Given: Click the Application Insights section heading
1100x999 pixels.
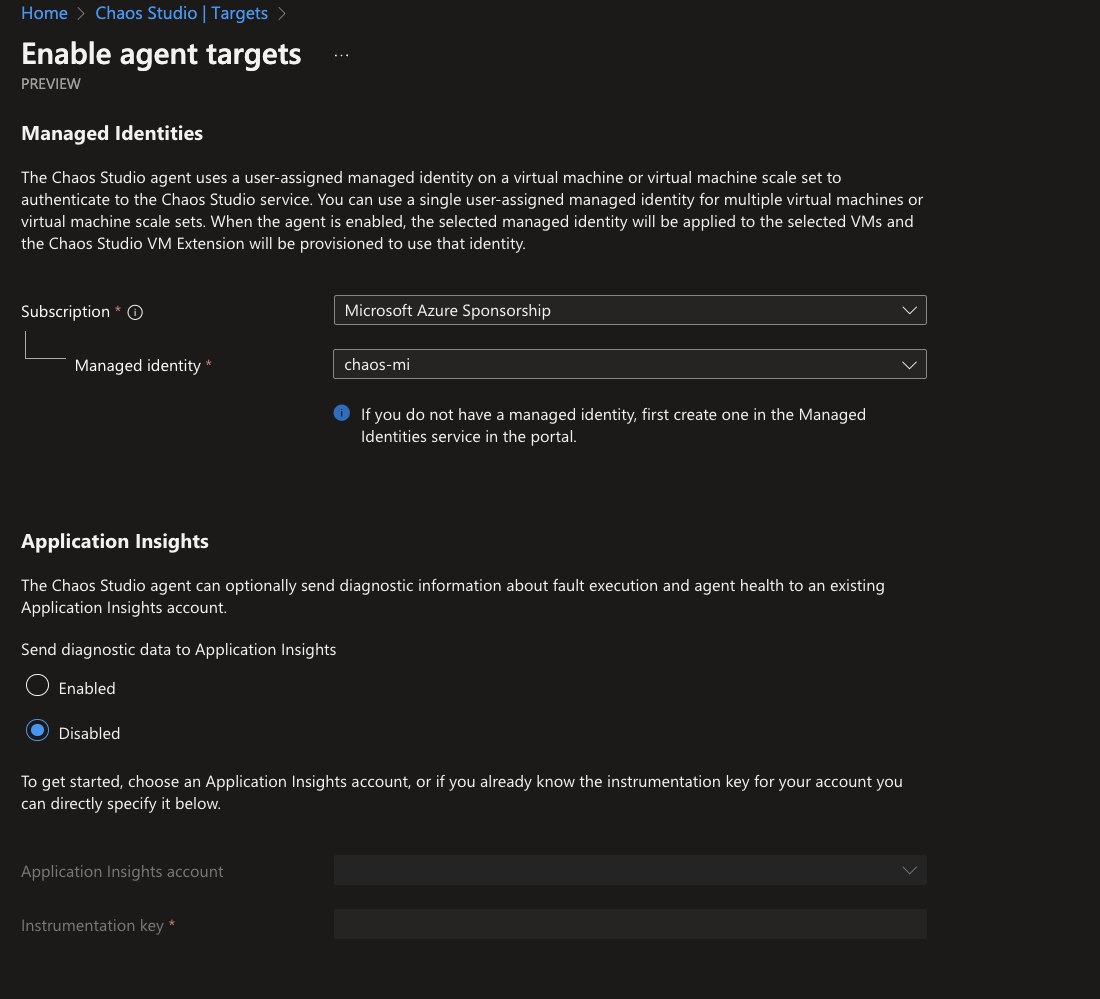Looking at the screenshot, I should point(115,541).
